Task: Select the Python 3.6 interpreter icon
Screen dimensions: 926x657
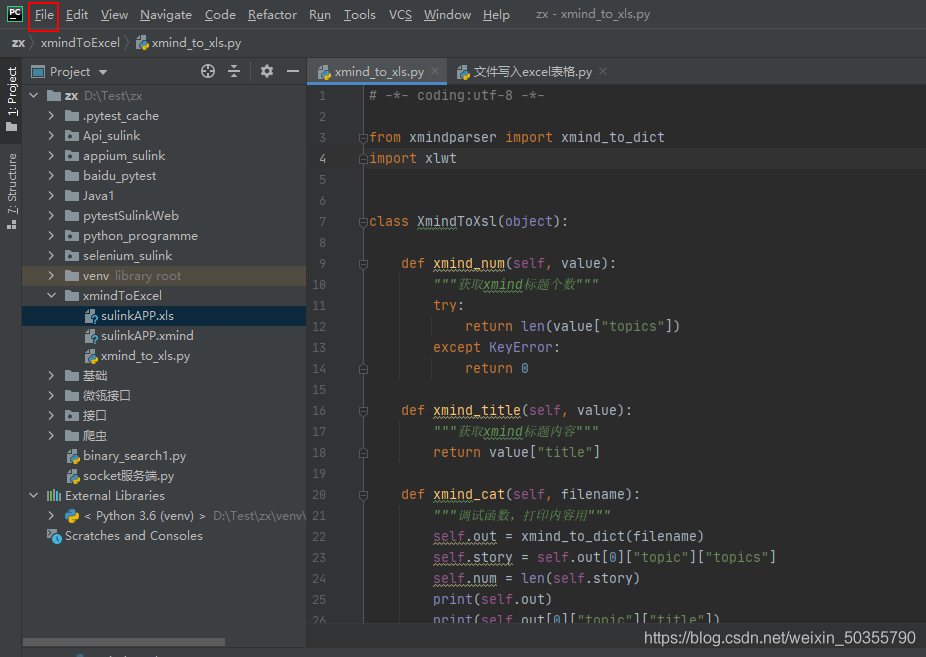Action: pyautogui.click(x=70, y=516)
